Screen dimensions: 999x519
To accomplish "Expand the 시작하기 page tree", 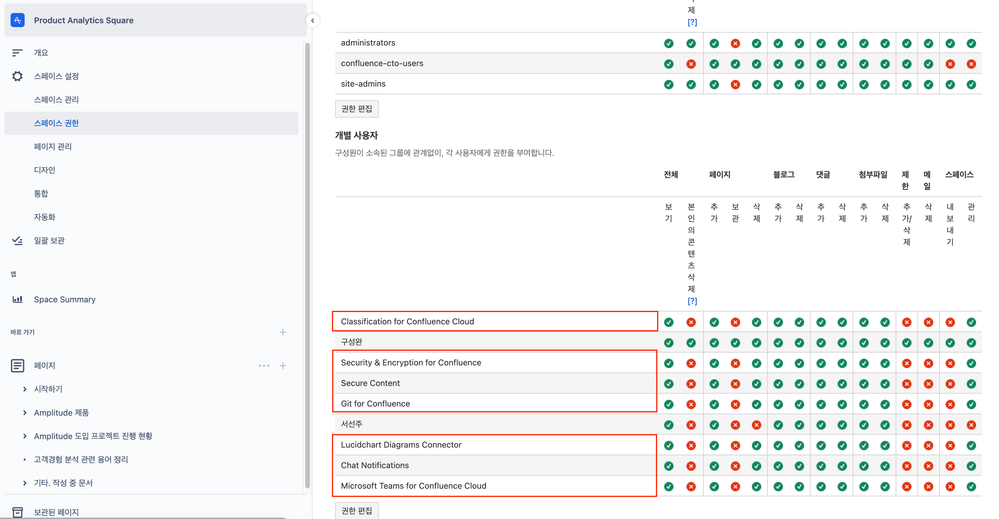I will coord(24,389).
